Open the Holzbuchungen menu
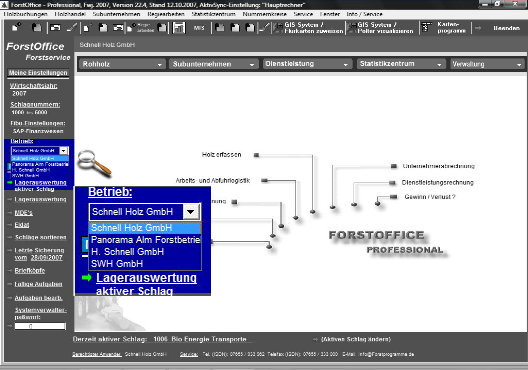The image size is (528, 370). (26, 14)
